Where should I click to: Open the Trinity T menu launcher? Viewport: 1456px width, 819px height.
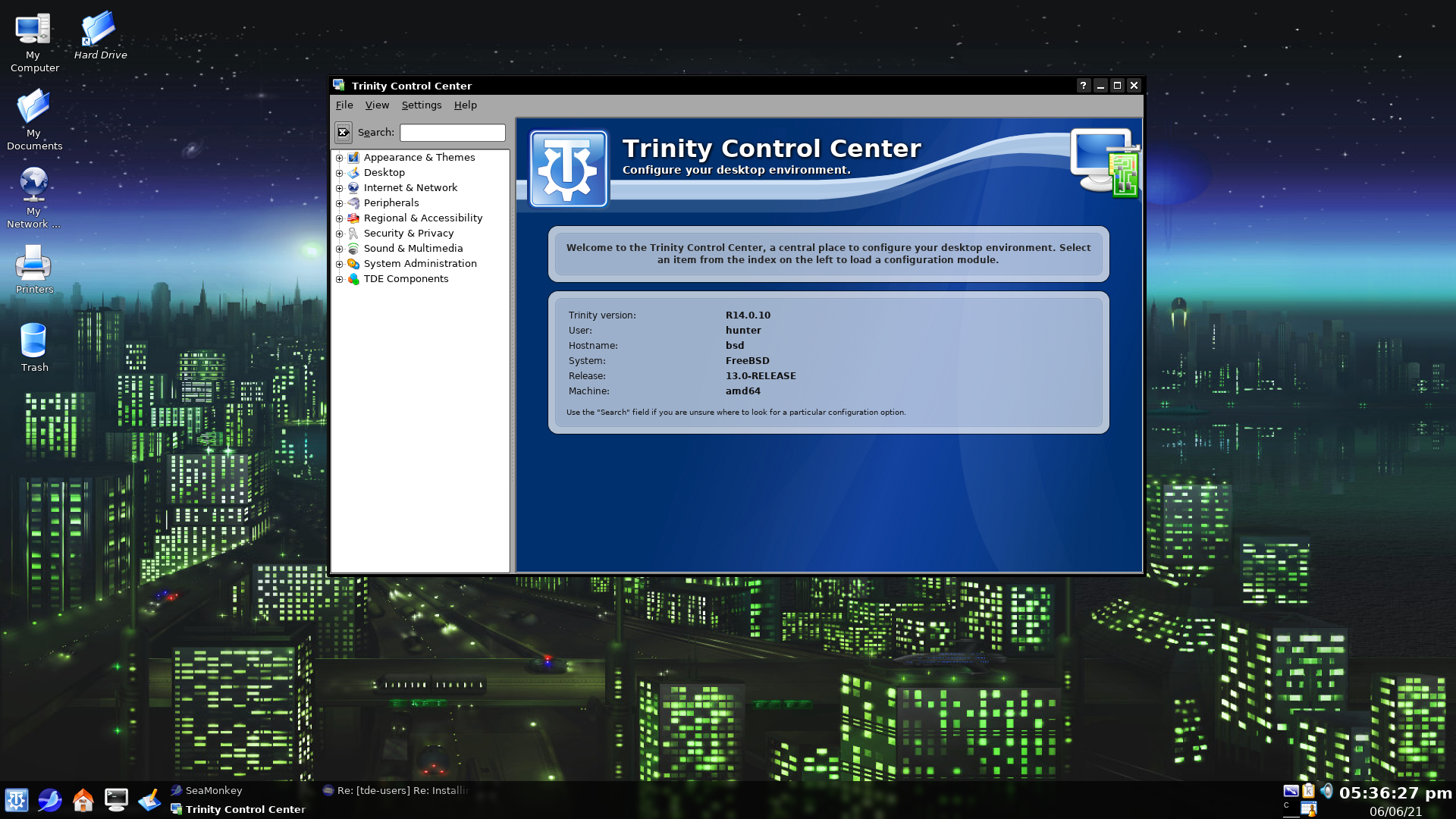click(x=17, y=800)
